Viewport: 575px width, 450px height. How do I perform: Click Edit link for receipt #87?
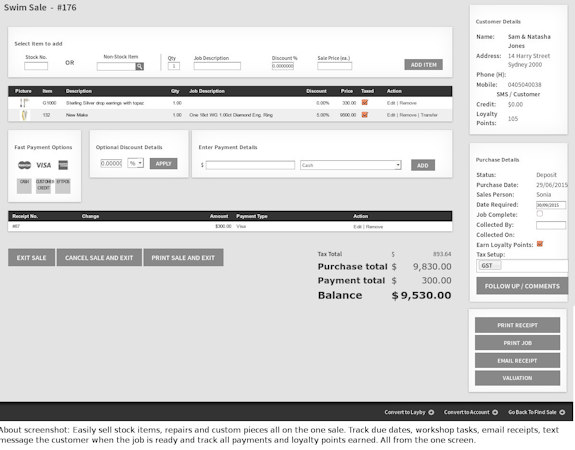[358, 227]
